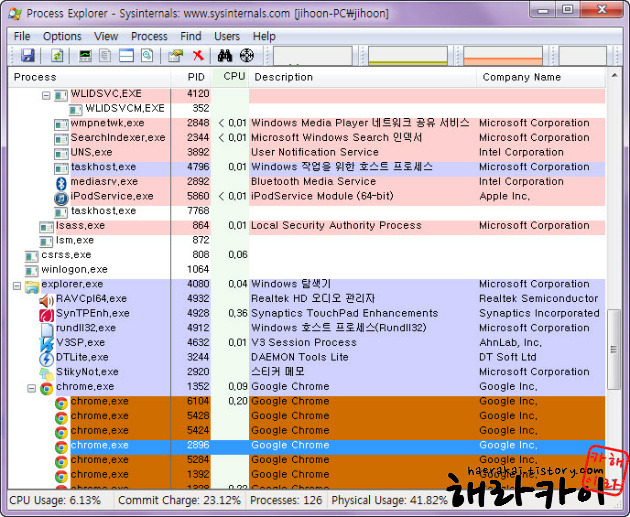Open the Process menu
This screenshot has height=517, width=630.
(x=149, y=37)
